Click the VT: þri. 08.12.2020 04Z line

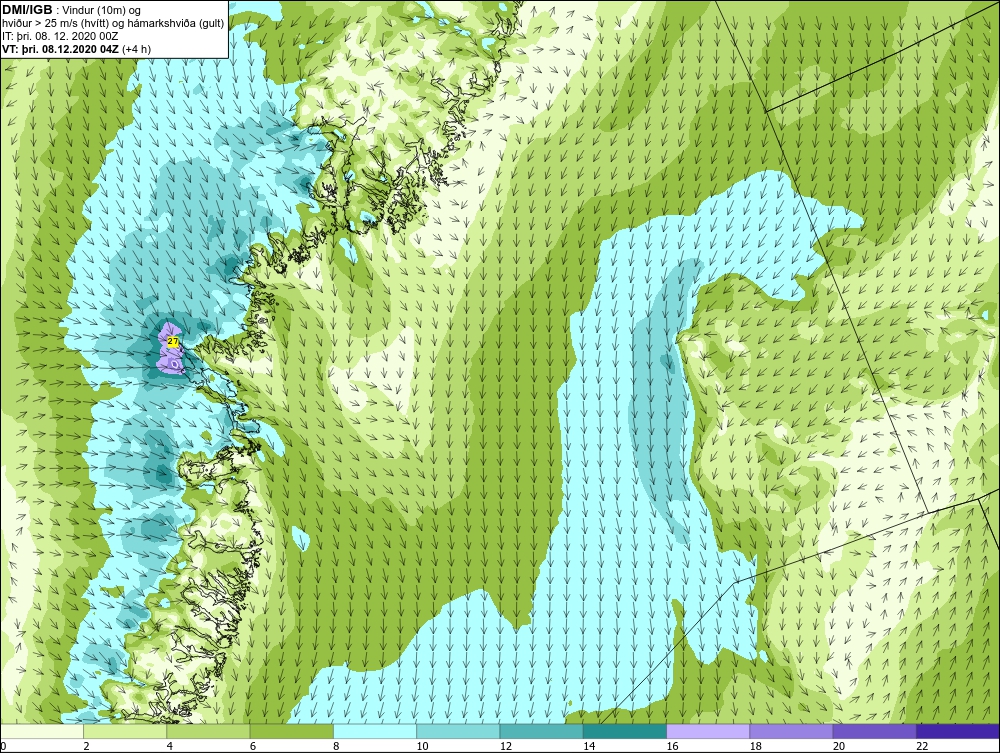[77, 49]
